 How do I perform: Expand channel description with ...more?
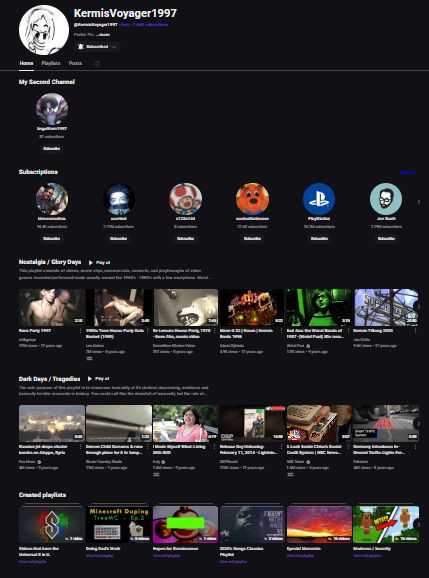[x=103, y=35]
